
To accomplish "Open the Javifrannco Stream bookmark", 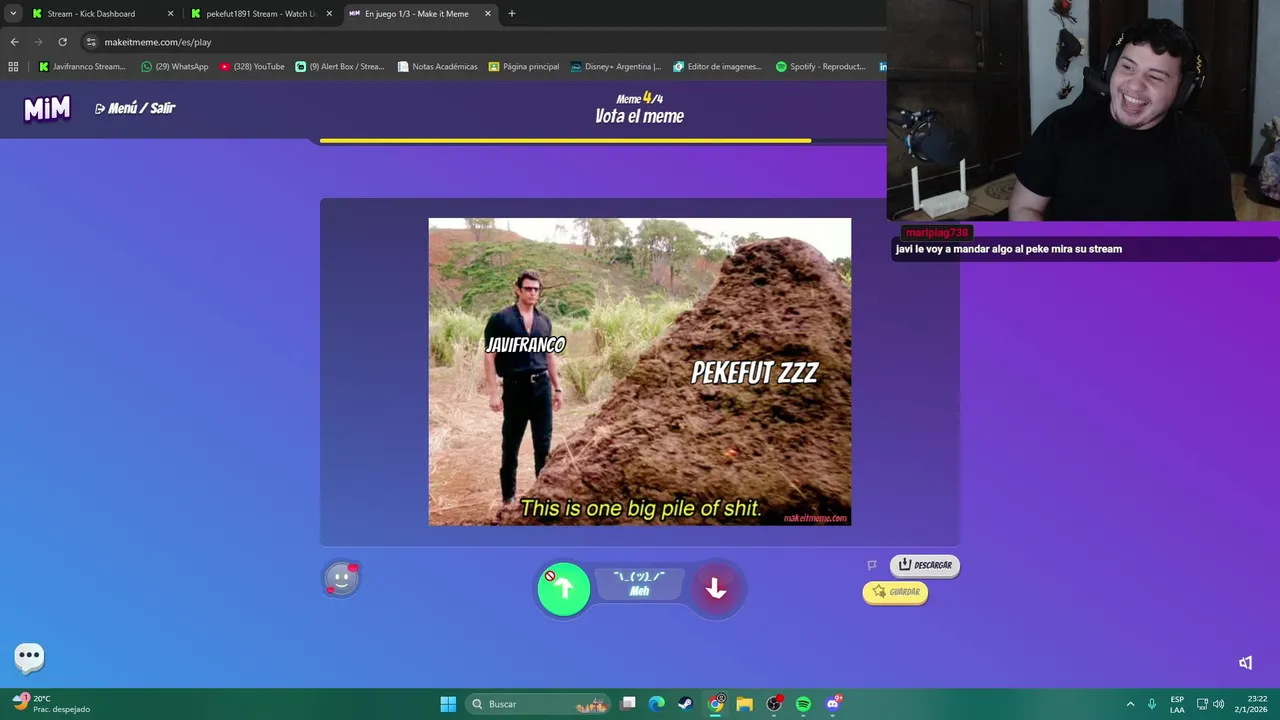I will pos(82,67).
